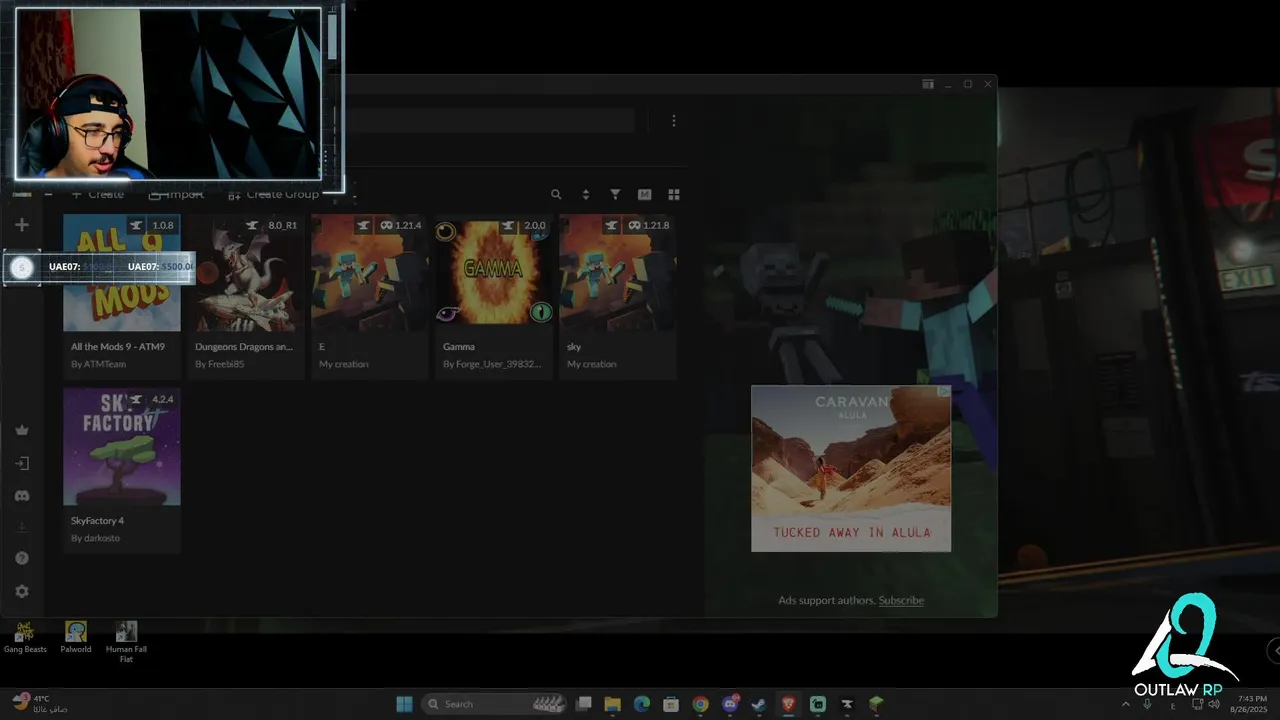Click the sign-in arrow icon in sidebar
The width and height of the screenshot is (1280, 720).
coord(22,463)
